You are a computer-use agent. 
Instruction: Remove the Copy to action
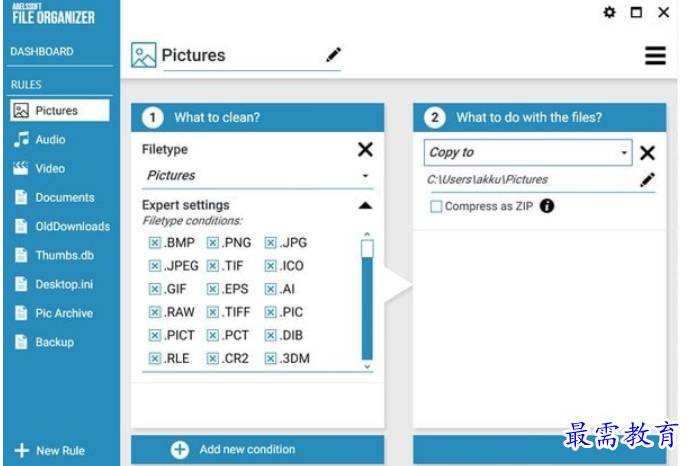pos(647,153)
